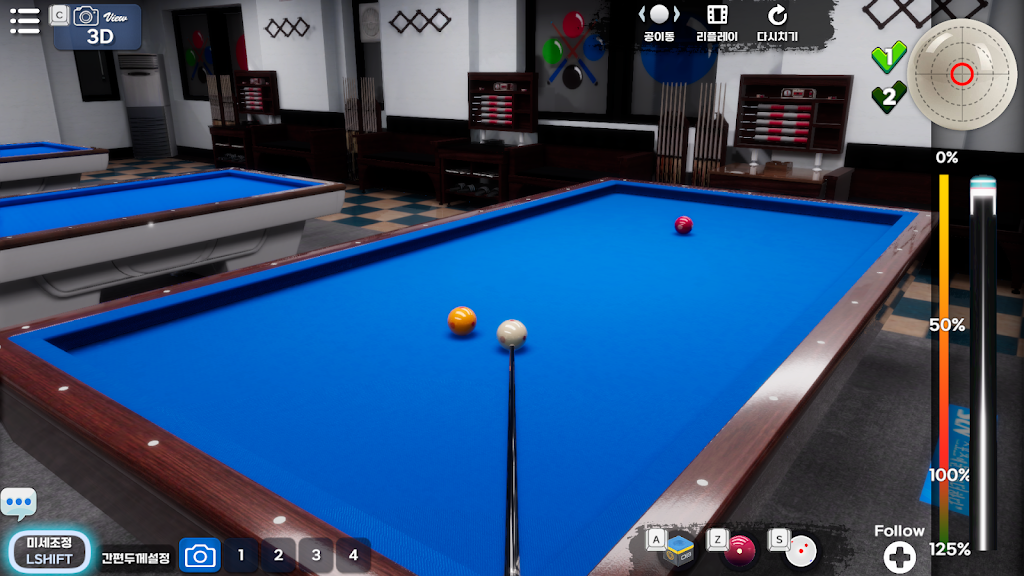
Task: Open 간편두께설정 easy thickness setting
Action: (x=136, y=558)
